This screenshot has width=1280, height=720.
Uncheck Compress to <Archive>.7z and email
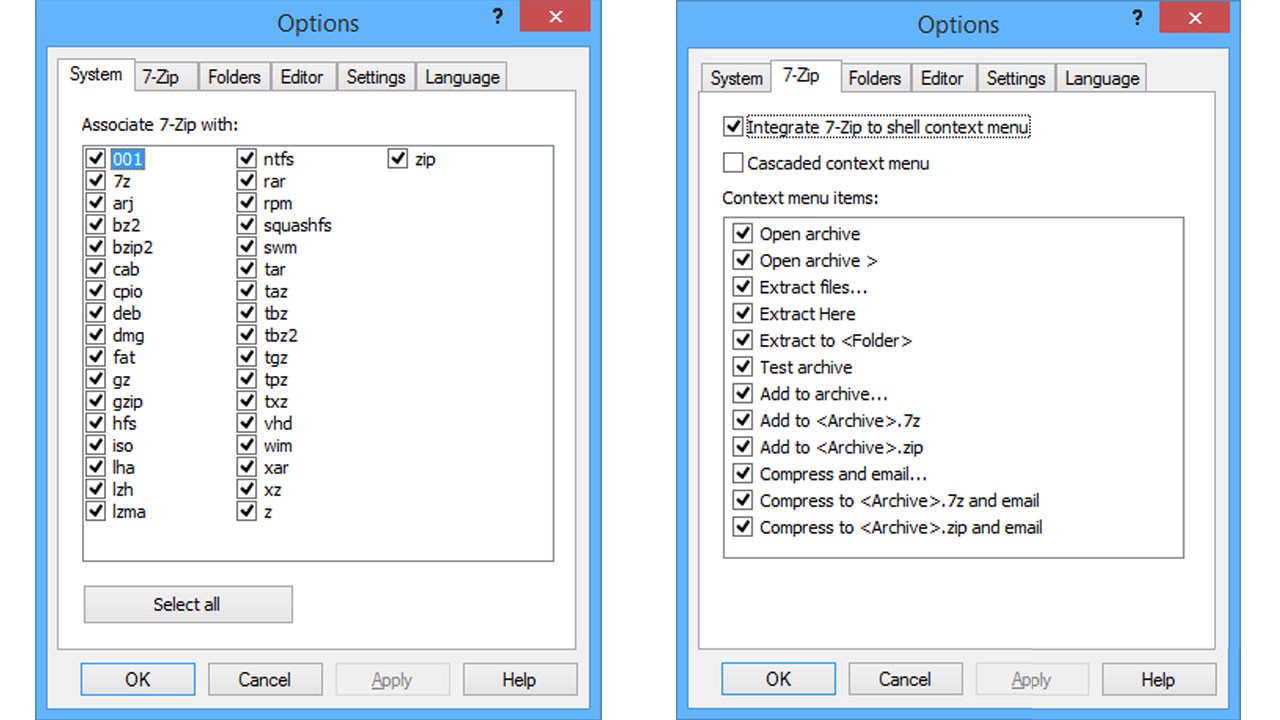[x=742, y=500]
